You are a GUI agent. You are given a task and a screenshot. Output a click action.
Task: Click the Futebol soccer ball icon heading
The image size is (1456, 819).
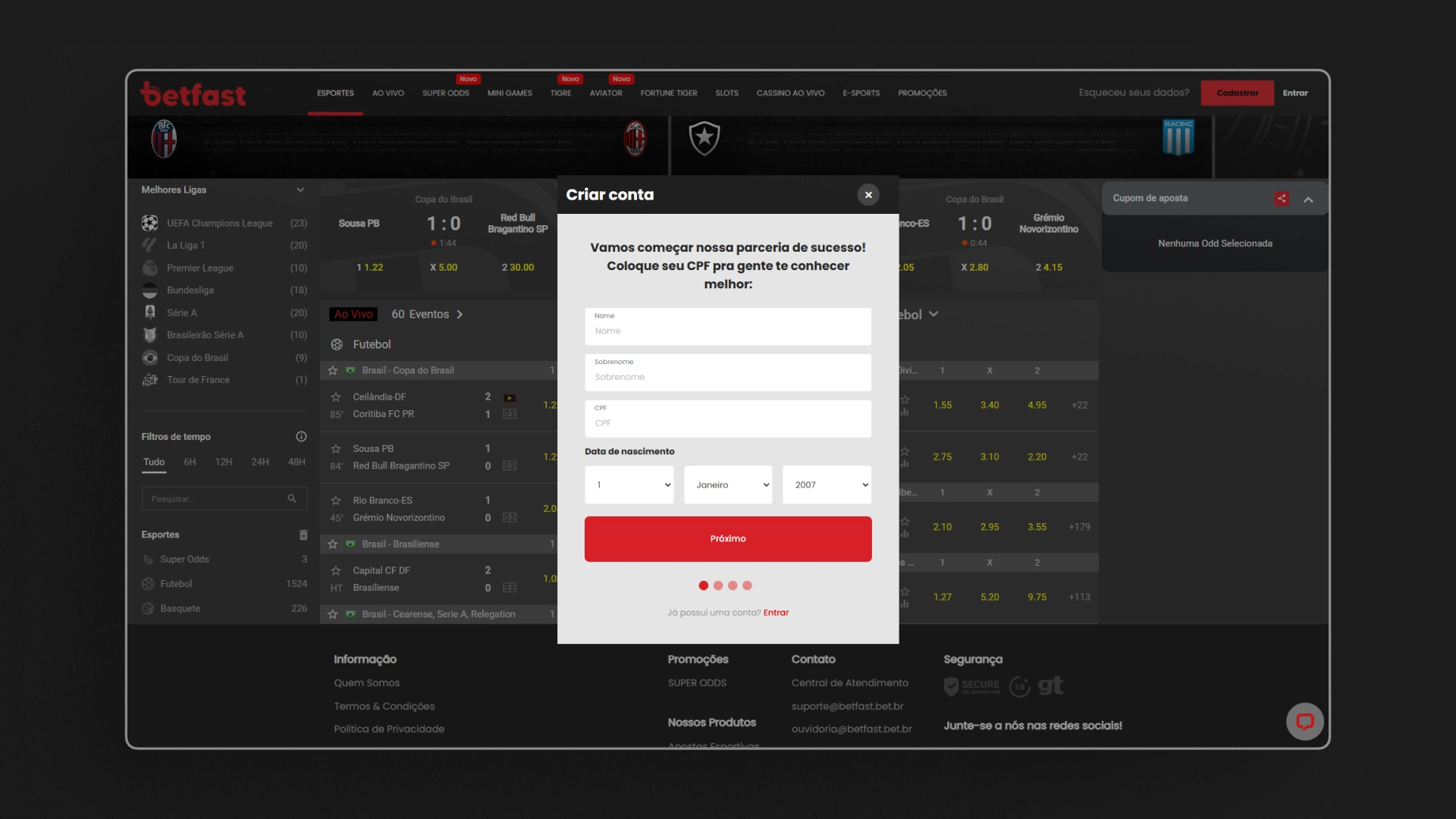point(337,344)
